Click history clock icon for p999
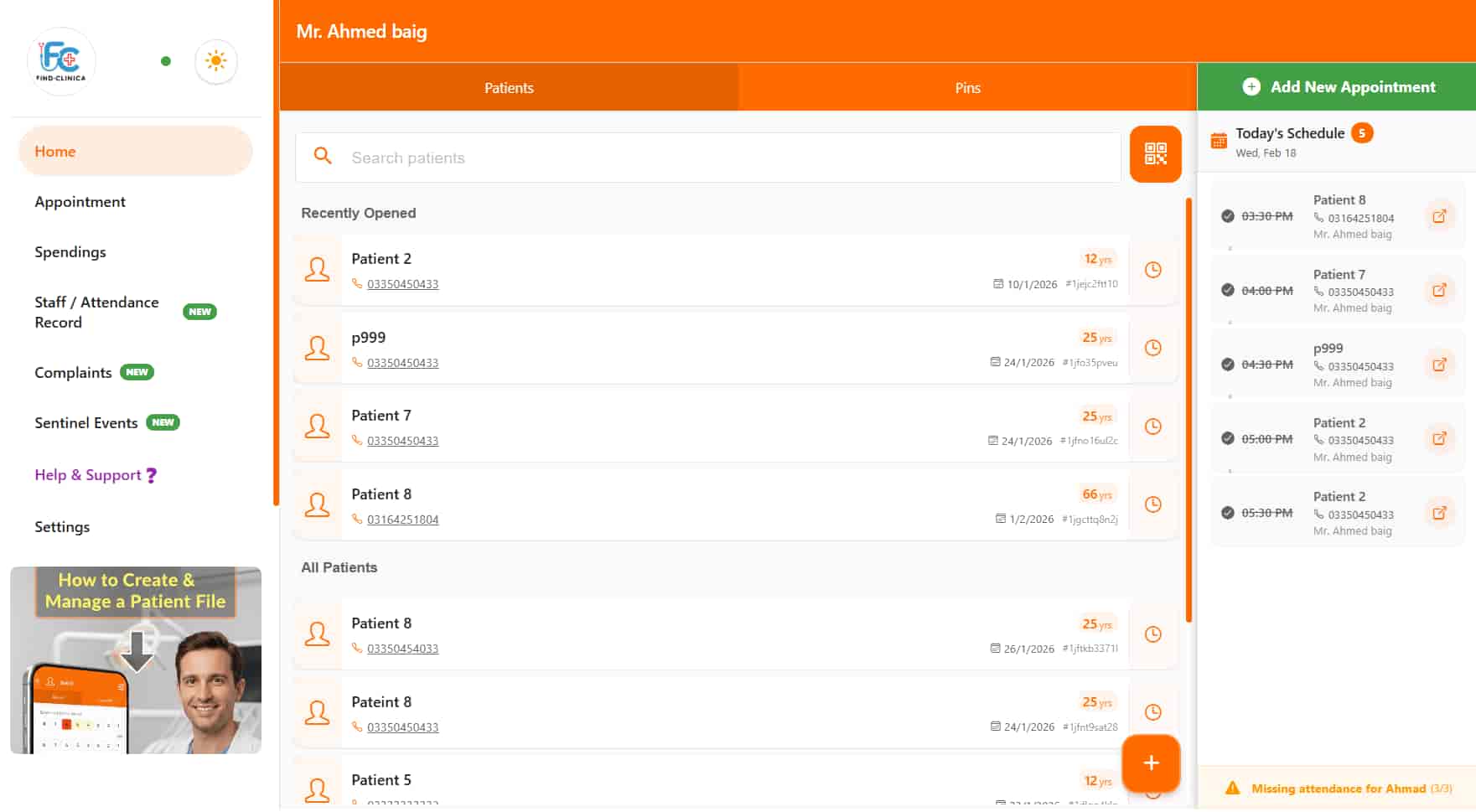This screenshot has height=812, width=1476. [1152, 348]
